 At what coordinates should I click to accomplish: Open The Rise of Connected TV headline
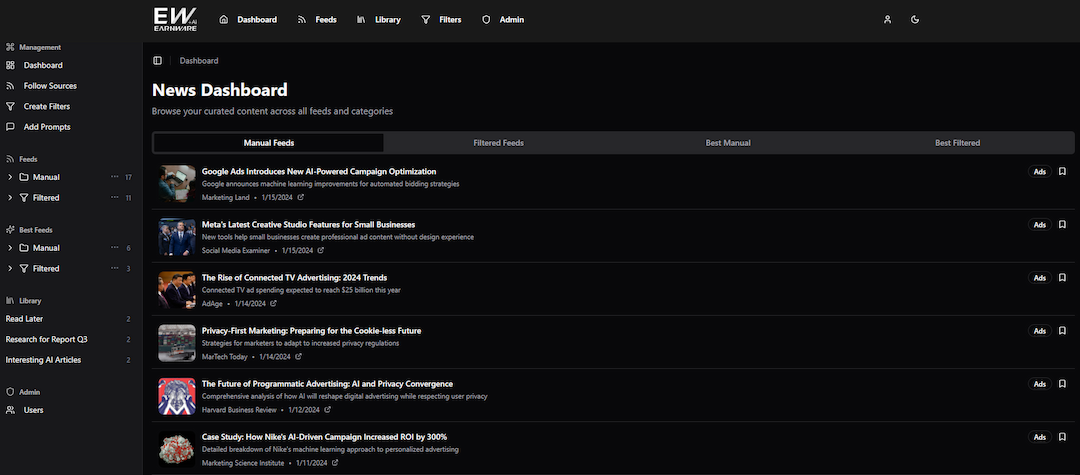point(294,277)
